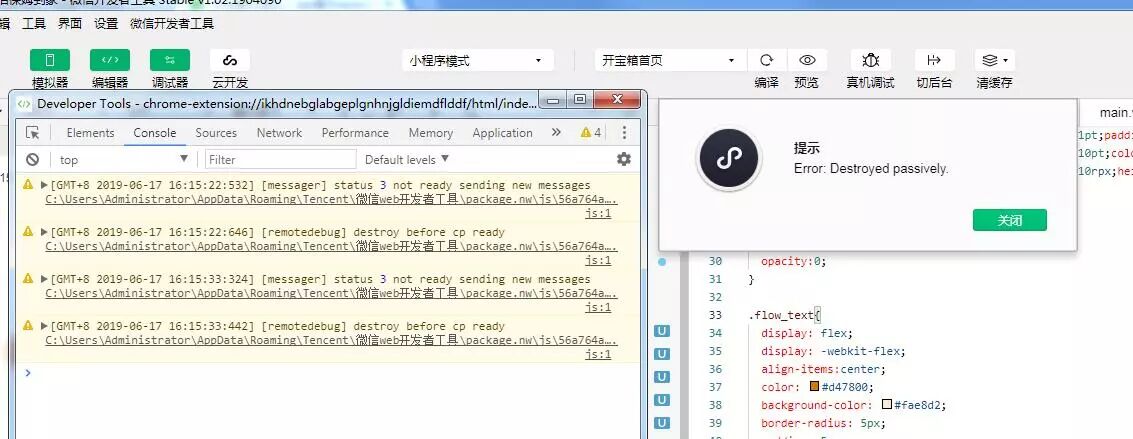Expand the 16:15:22:532 messager warning entry
The image size is (1133, 439).
point(44,186)
